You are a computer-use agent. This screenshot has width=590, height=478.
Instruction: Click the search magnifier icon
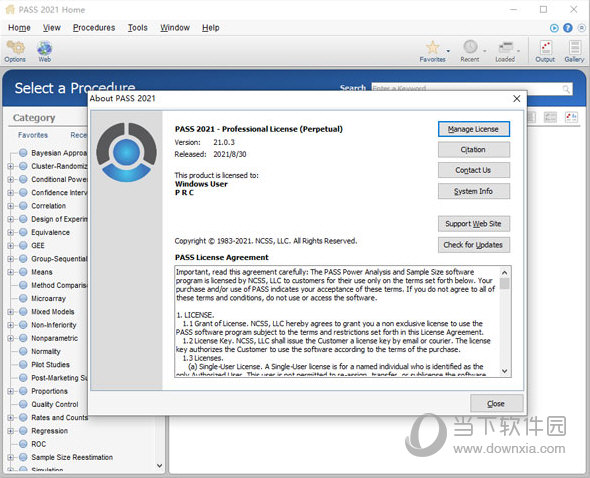click(x=566, y=89)
